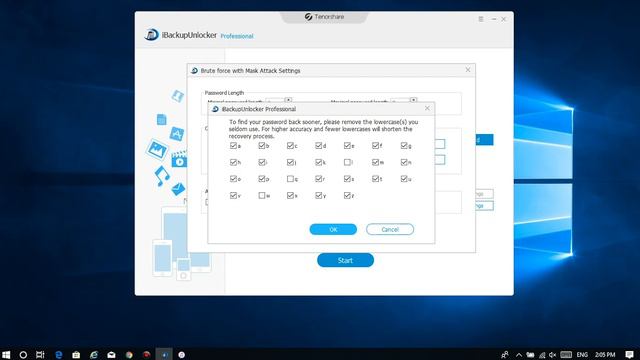The height and width of the screenshot is (360, 640).
Task: Uncheck the lowercase letter g checkbox
Action: click(404, 145)
